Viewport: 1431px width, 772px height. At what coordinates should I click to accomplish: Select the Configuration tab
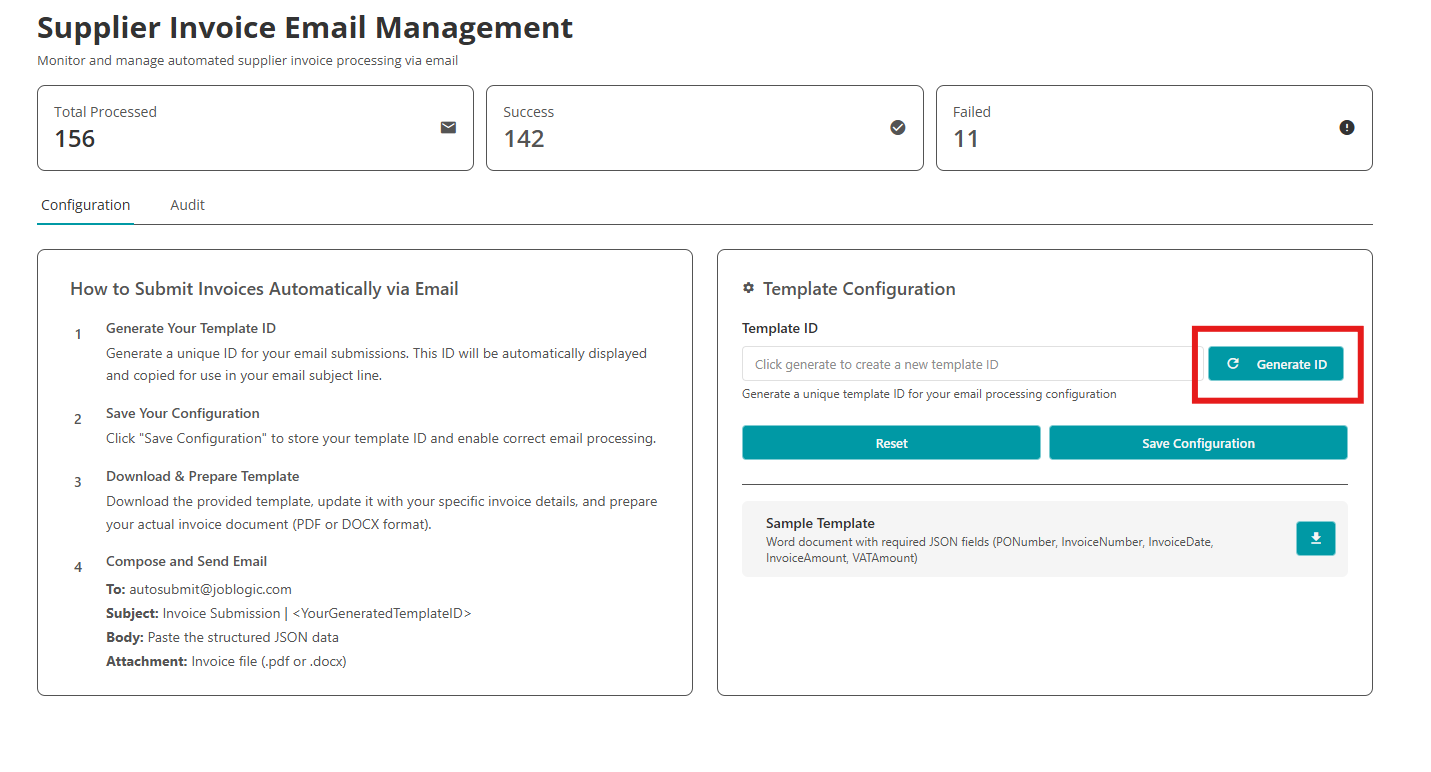tap(85, 205)
